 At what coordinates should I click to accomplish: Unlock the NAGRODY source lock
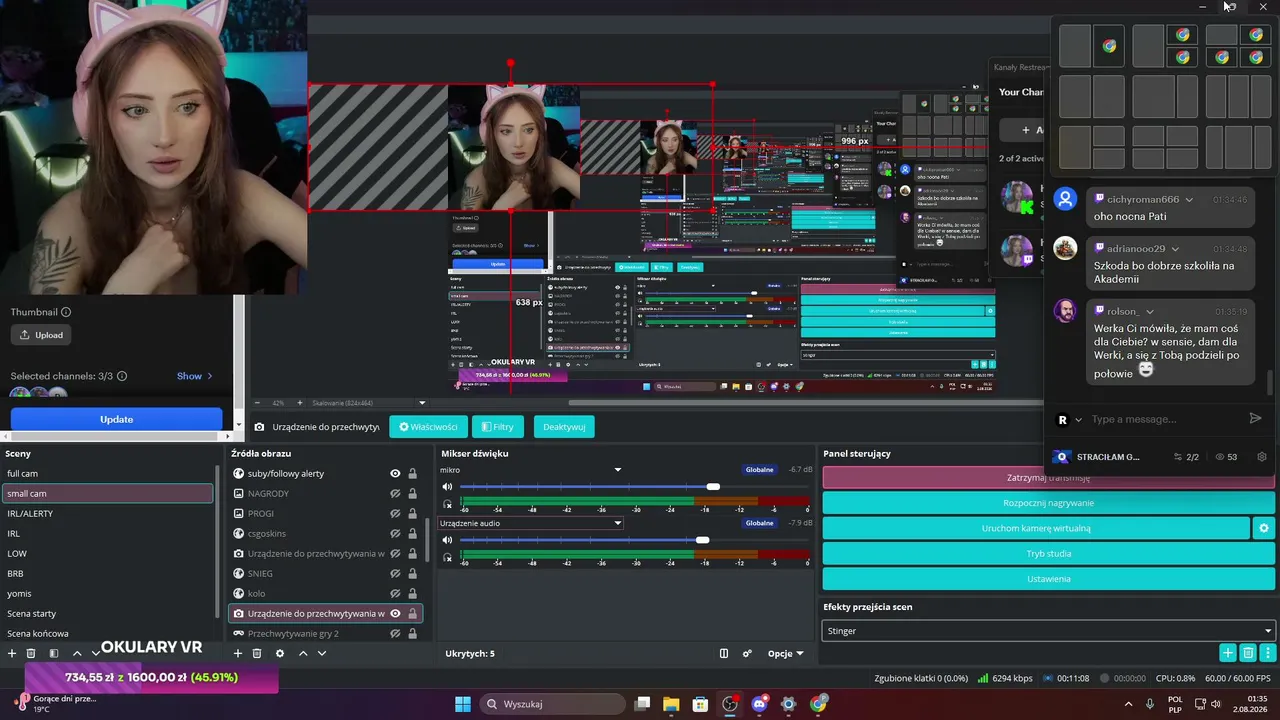412,493
